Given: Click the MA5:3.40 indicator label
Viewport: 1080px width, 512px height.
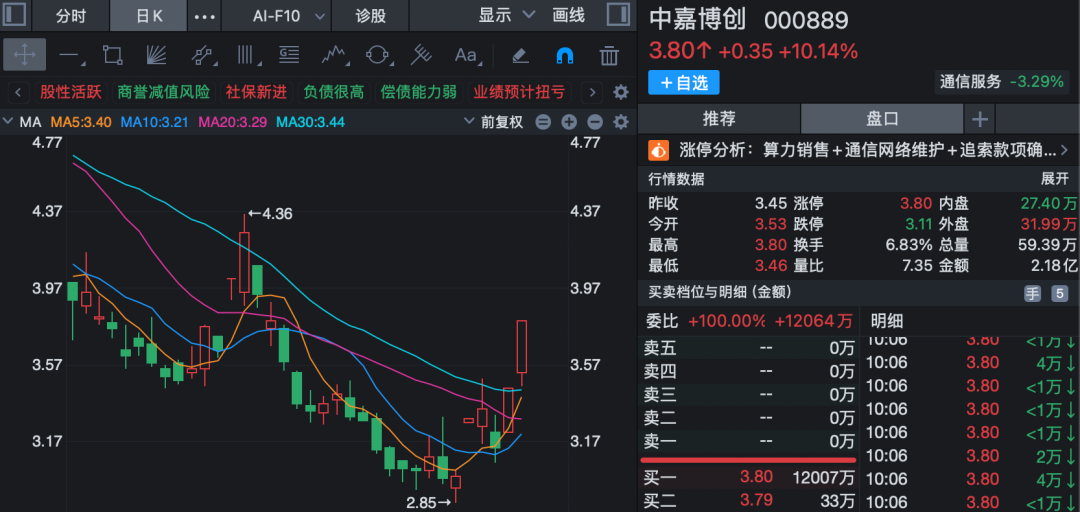Looking at the screenshot, I should (x=81, y=123).
